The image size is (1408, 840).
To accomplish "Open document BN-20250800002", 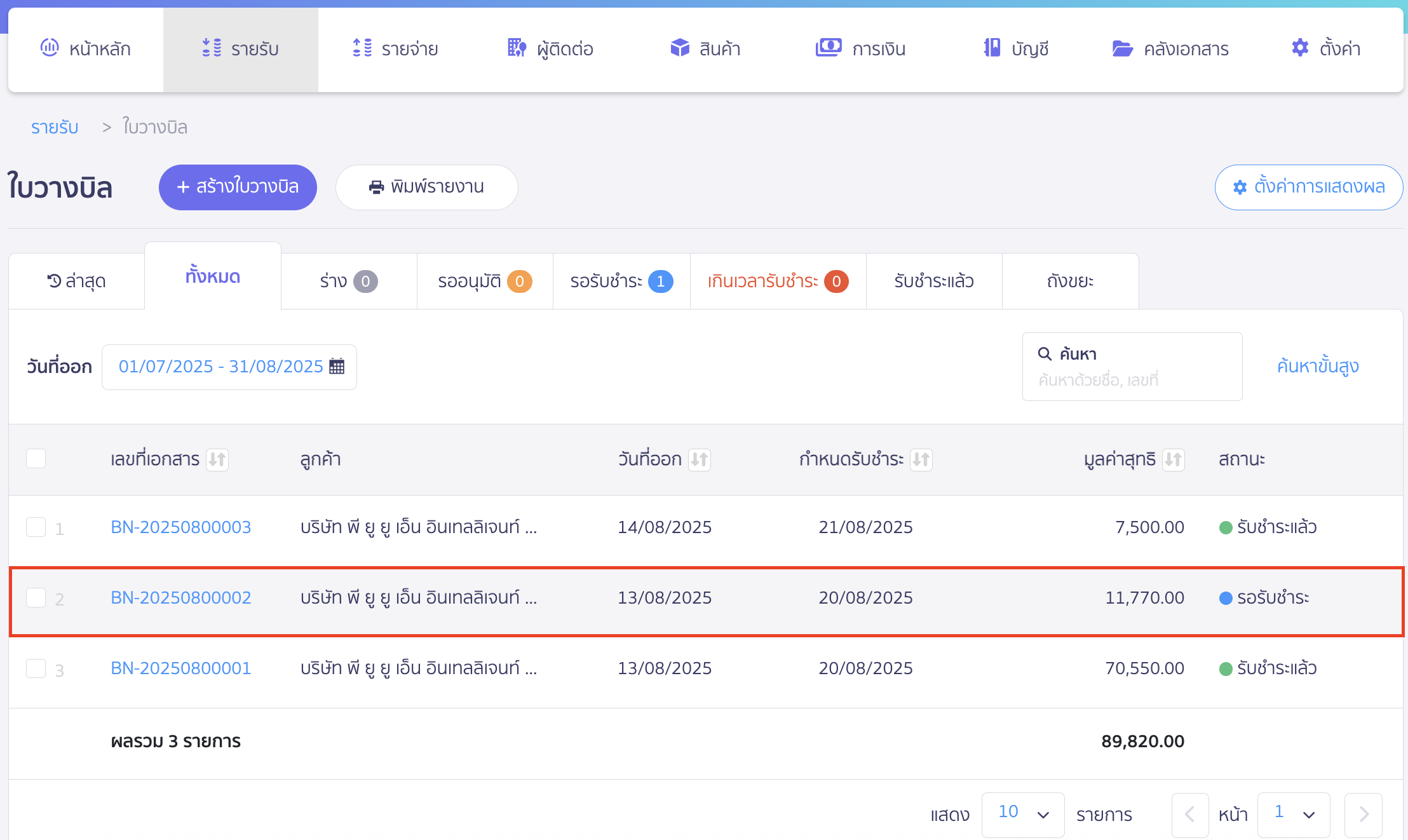I will point(181,598).
